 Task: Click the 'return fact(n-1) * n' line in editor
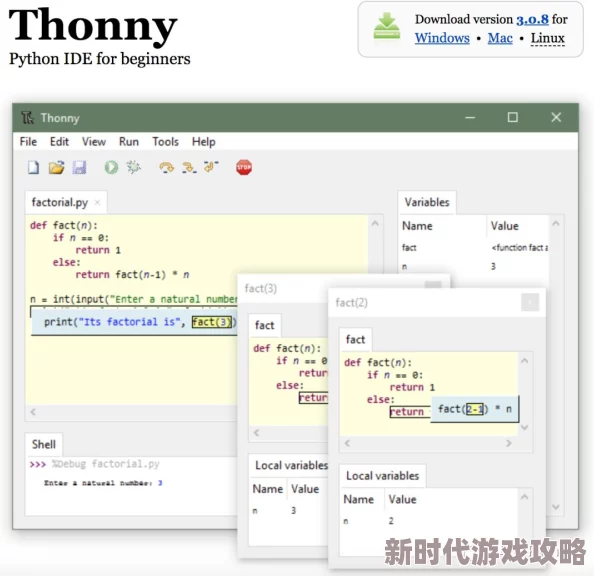click(132, 275)
